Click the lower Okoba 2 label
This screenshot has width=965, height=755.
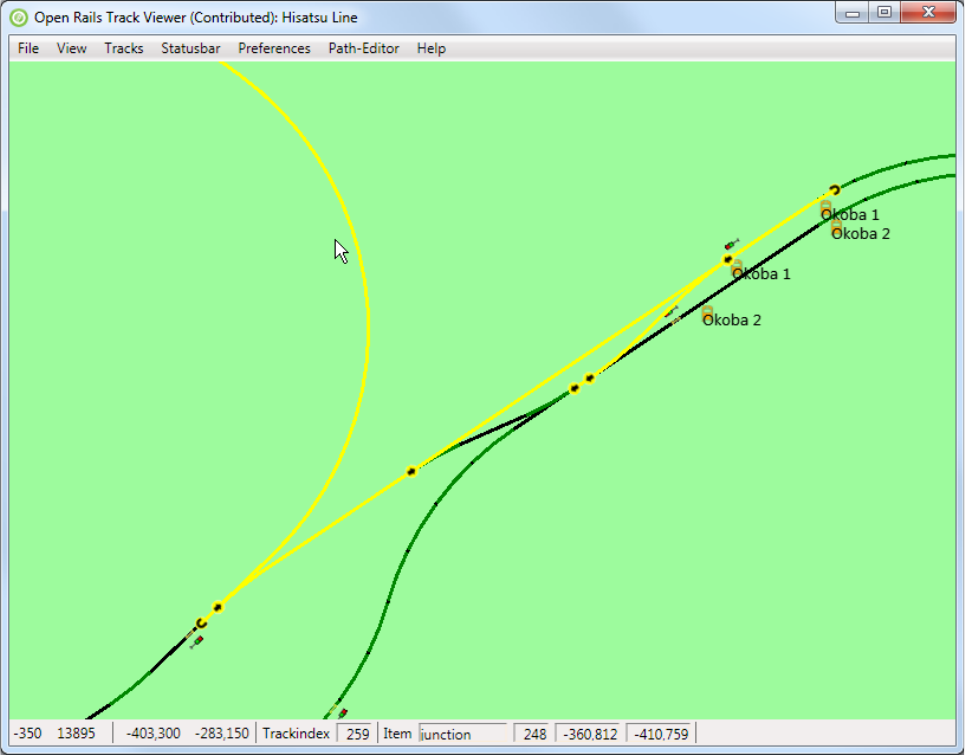click(732, 320)
